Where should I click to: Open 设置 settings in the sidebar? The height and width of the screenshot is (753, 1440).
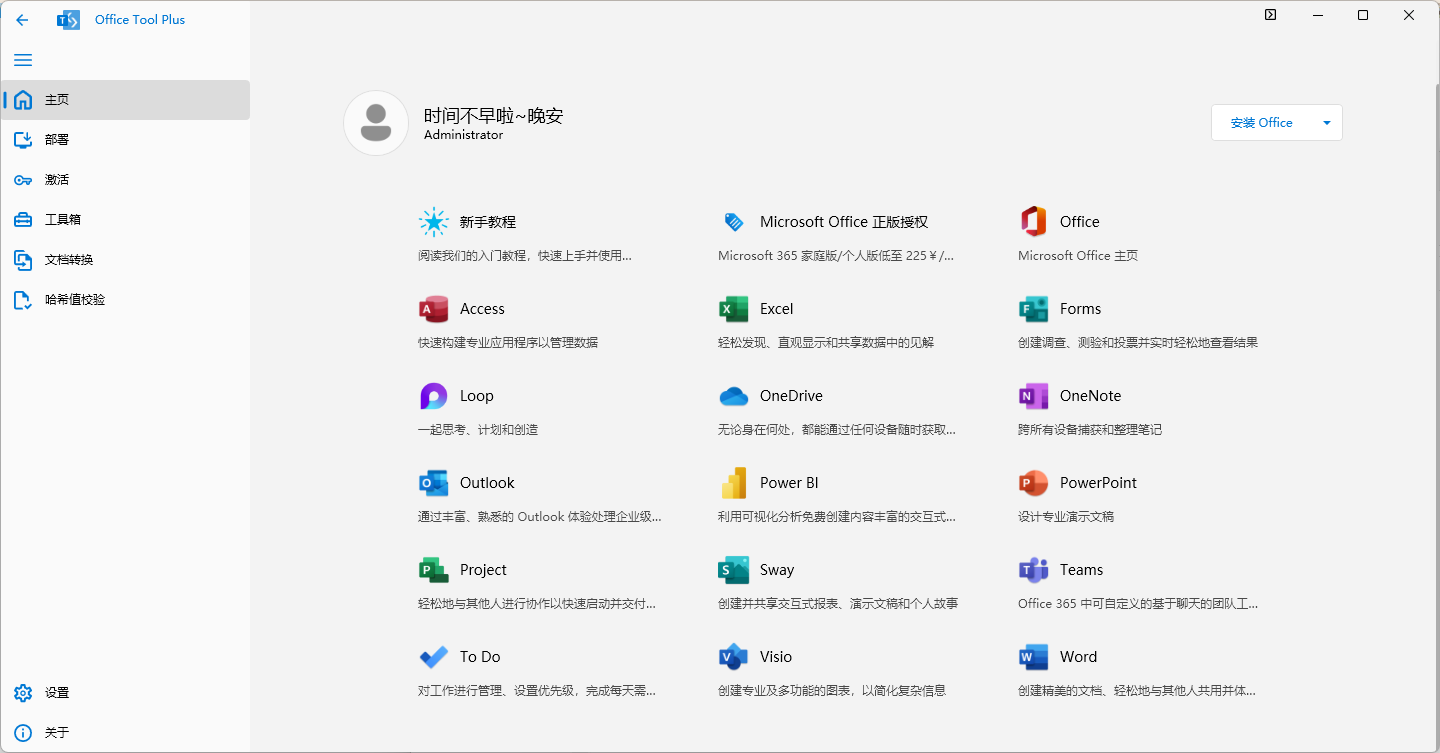[126, 693]
